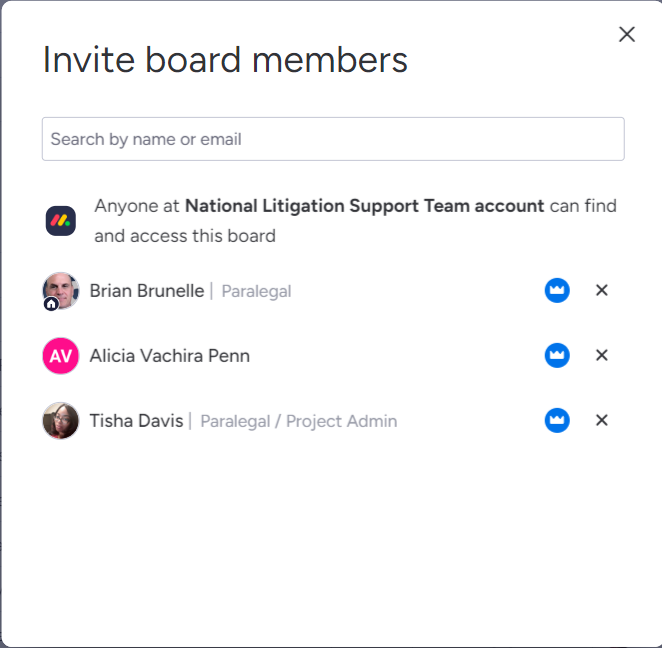
Task: Toggle owner crown for Alicia Vachira Penn
Action: pos(557,355)
